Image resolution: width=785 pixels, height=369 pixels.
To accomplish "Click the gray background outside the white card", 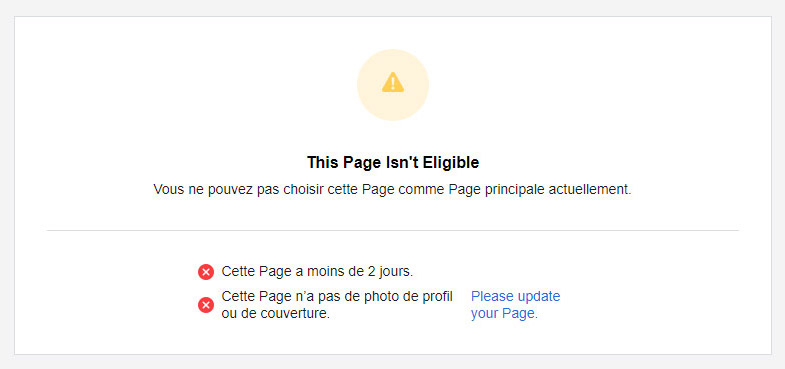I will (392, 8).
